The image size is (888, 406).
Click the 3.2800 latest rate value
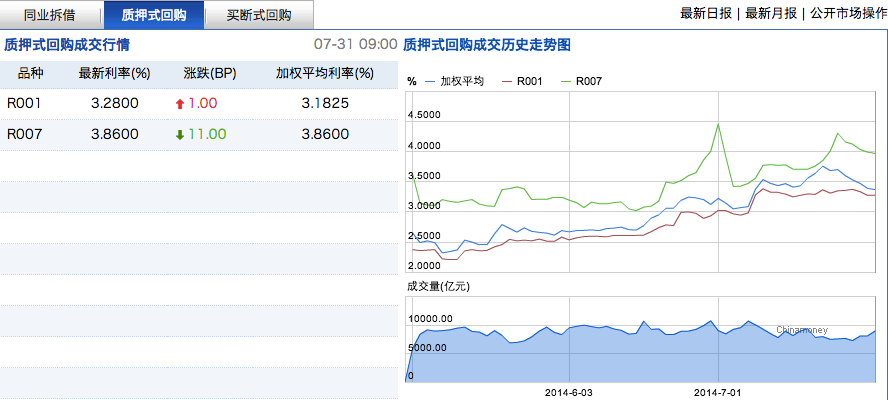(114, 103)
